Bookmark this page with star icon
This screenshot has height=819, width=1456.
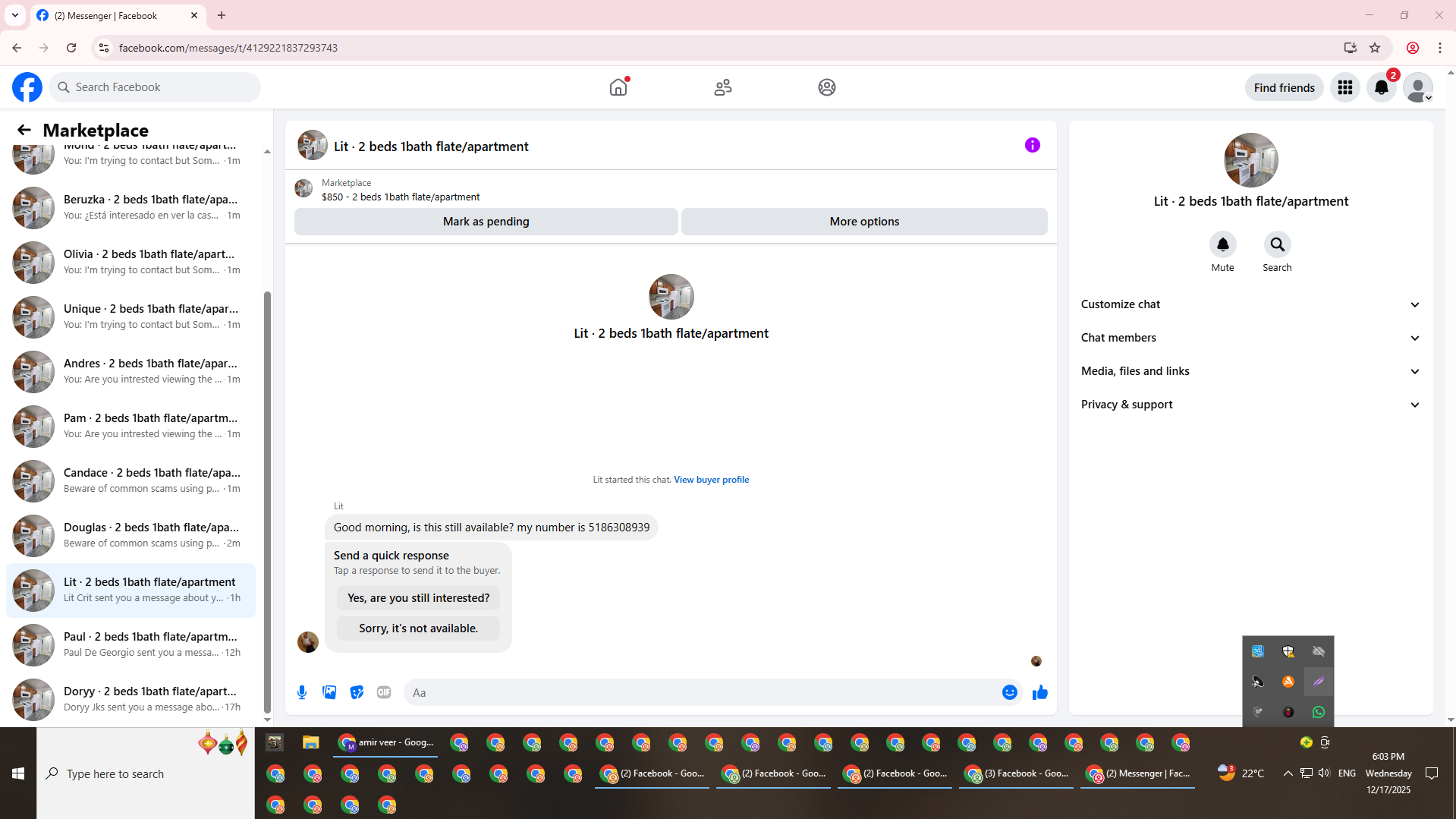tap(1375, 48)
